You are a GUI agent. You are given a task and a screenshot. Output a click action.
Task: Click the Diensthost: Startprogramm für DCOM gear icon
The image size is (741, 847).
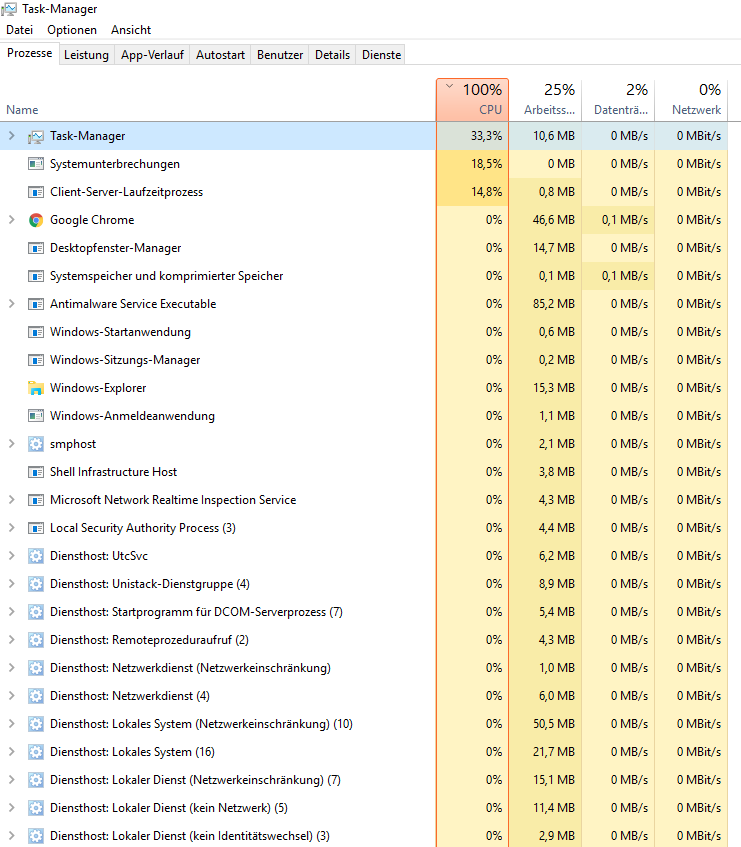tap(36, 612)
